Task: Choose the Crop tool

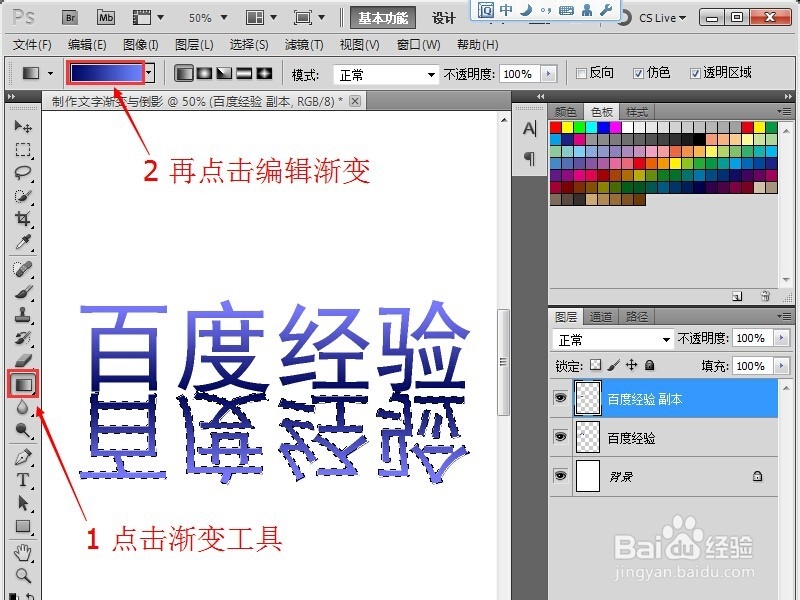Action: [22, 219]
